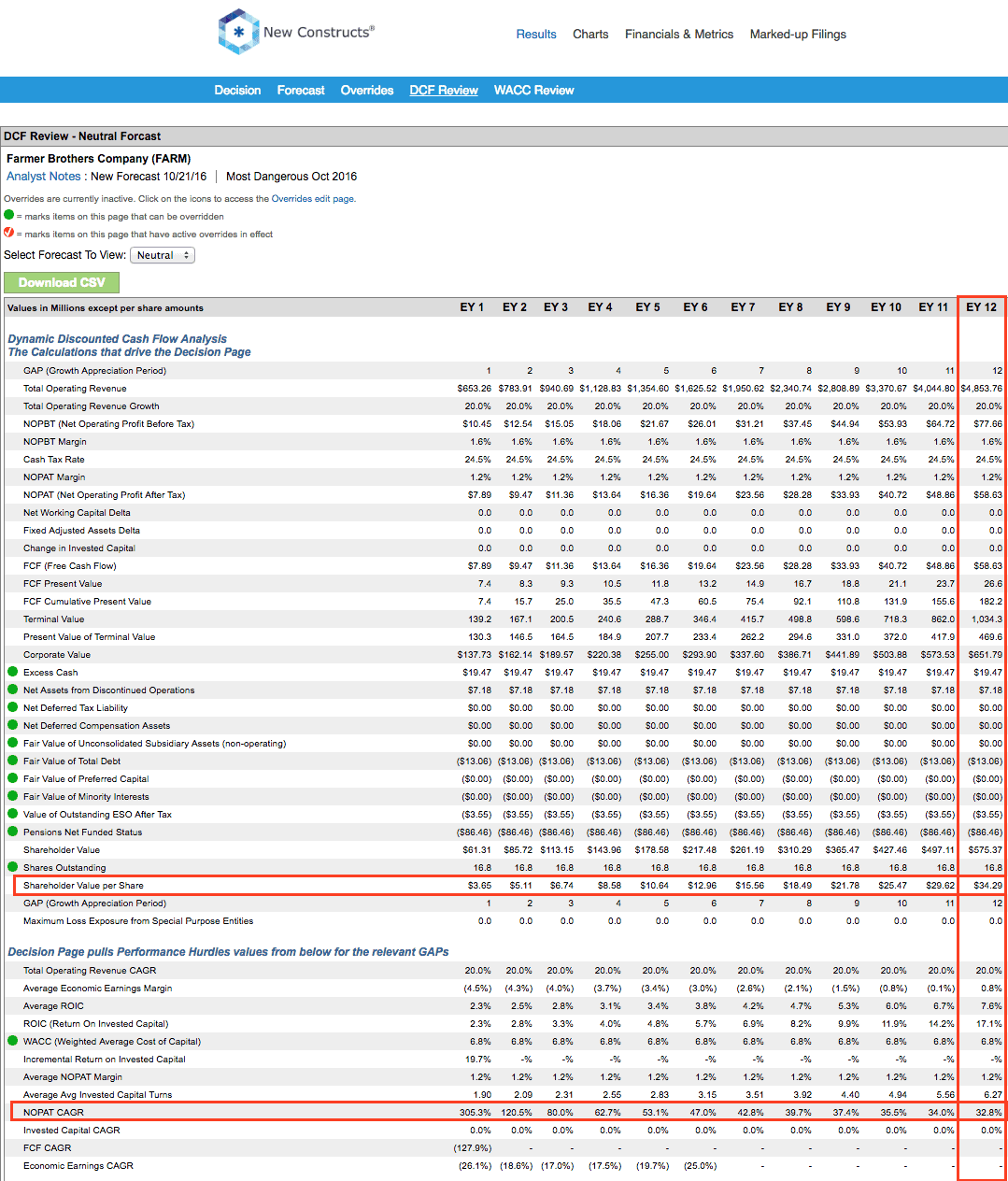The width and height of the screenshot is (1008, 1181).
Task: Click override icon for Pensions Net Funded Status
Action: click(13, 832)
